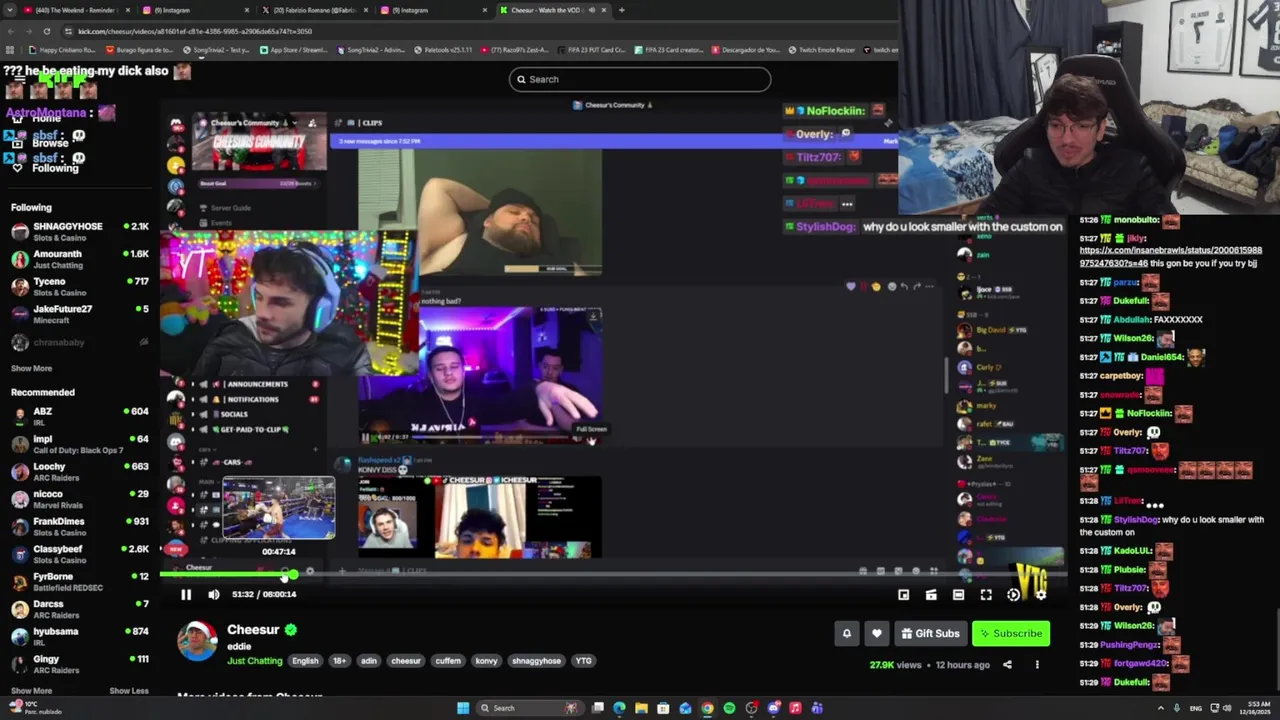Open Spotify from the taskbar
Screen dimensions: 1280x720
point(729,708)
